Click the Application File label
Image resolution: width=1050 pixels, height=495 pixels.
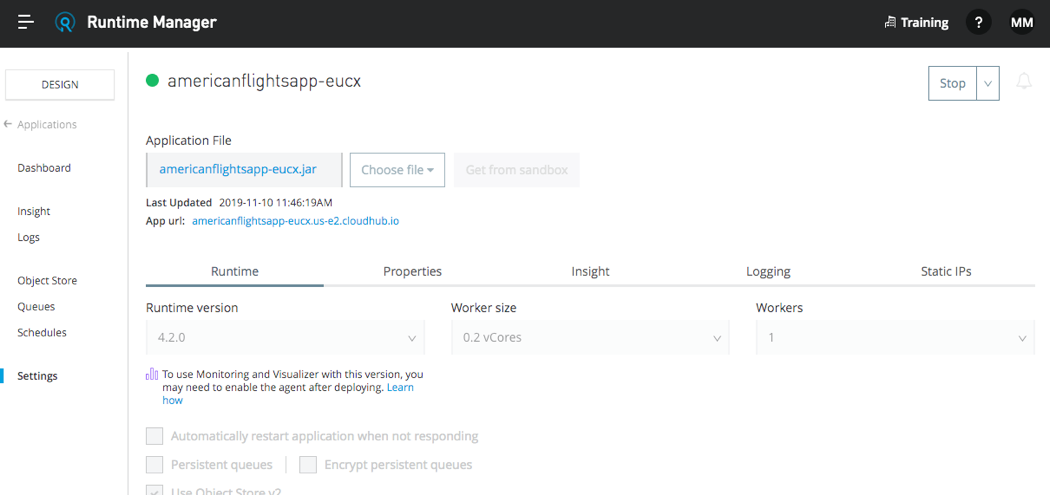[189, 141]
